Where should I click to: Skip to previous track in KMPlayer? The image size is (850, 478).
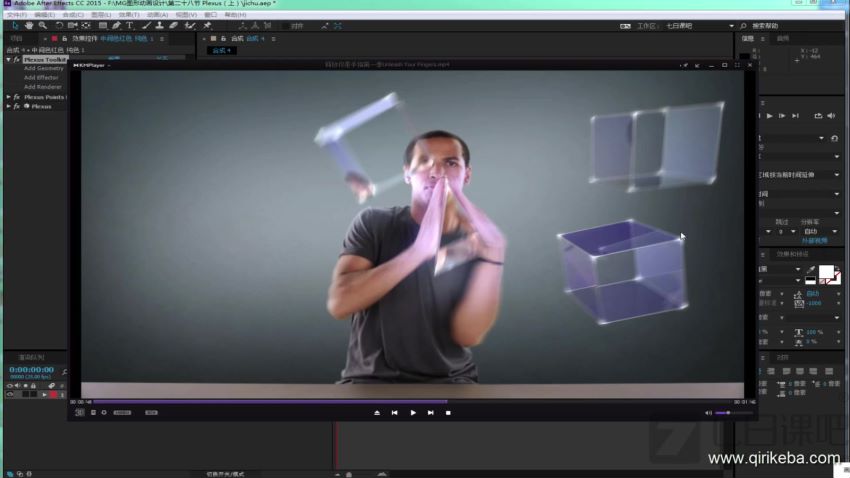(395, 413)
